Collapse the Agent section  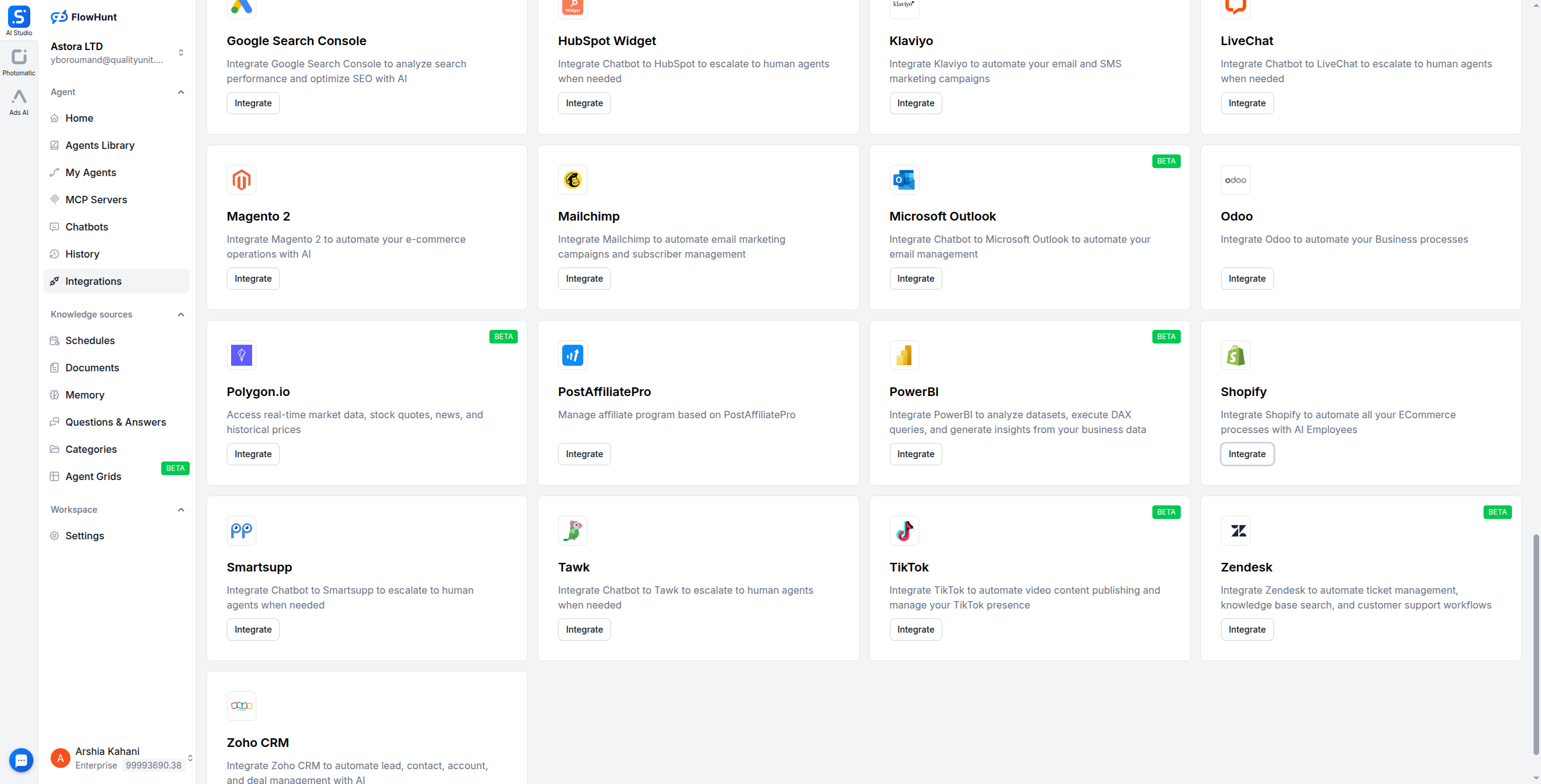click(x=180, y=92)
